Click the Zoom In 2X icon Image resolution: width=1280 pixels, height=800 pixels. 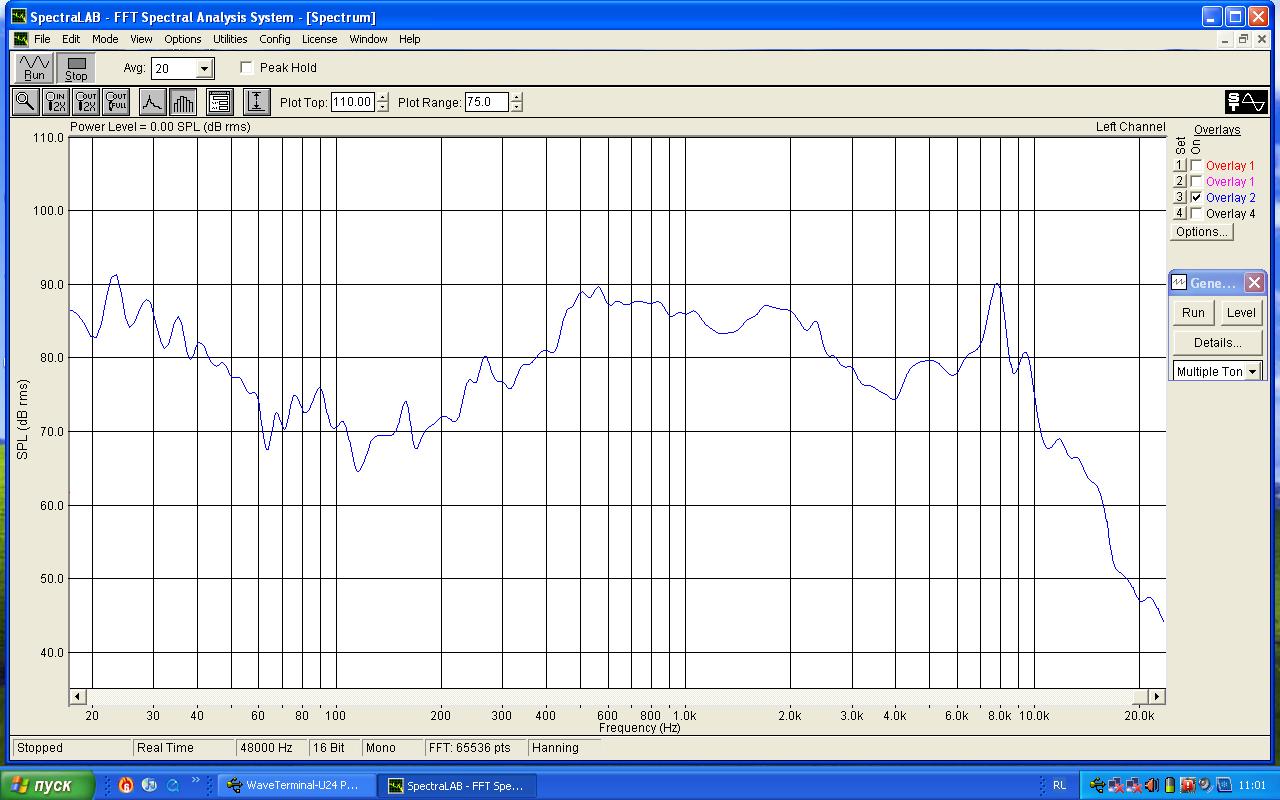(56, 102)
